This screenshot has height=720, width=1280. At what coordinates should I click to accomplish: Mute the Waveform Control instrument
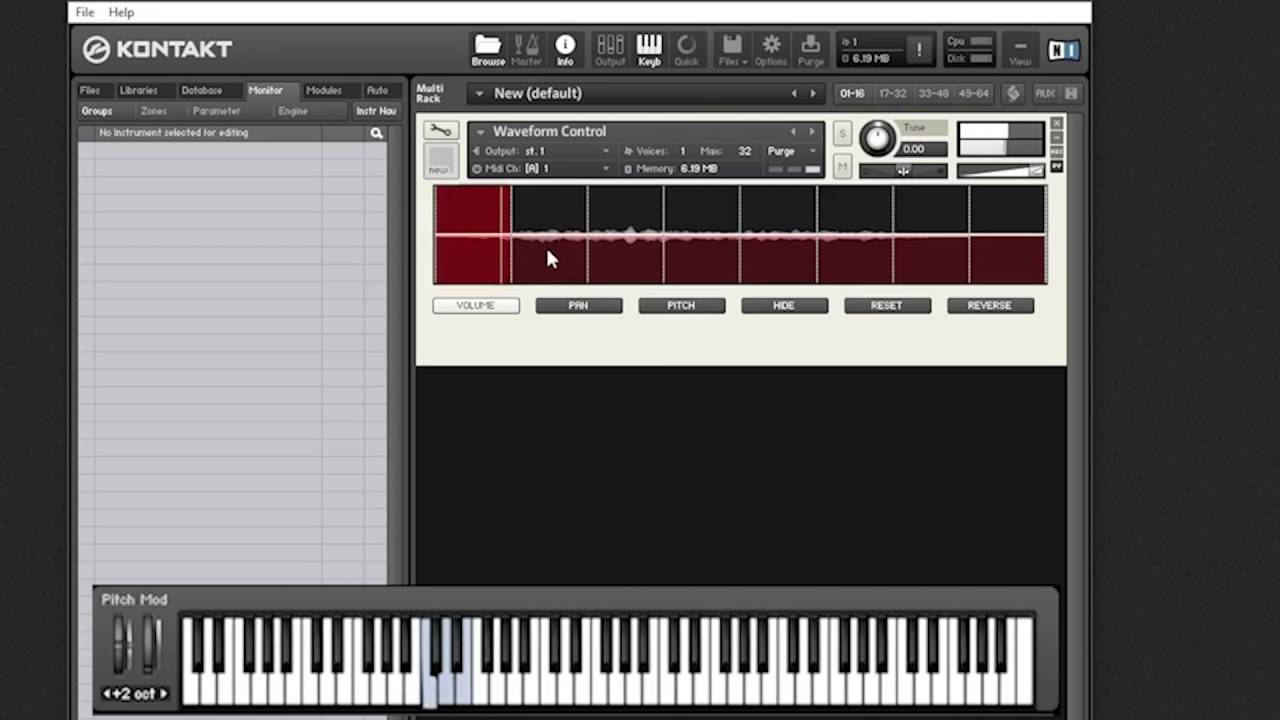(842, 165)
